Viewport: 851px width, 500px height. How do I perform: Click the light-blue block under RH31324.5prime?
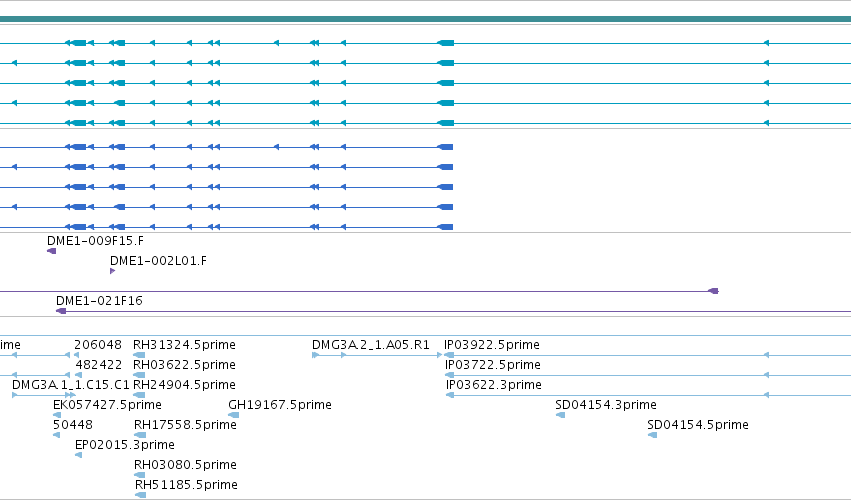[x=139, y=355]
